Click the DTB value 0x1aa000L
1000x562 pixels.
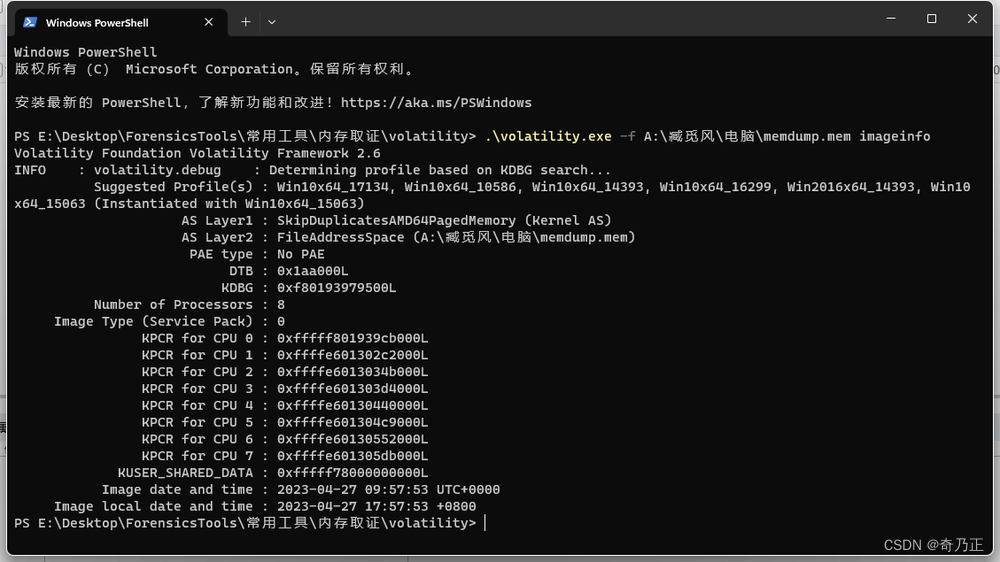click(312, 271)
